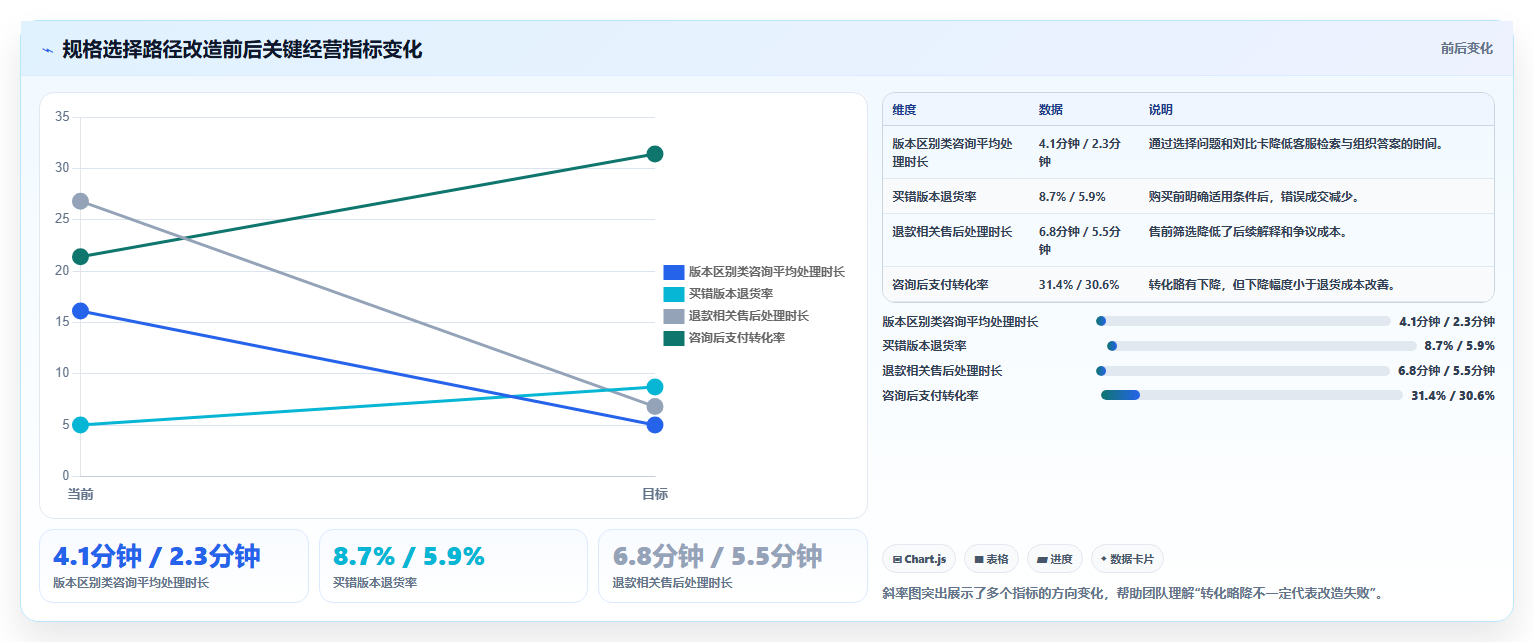Click progress value text 6.8分钟 / 5.5分钟
Viewport: 1534px width, 642px height.
pos(1446,370)
